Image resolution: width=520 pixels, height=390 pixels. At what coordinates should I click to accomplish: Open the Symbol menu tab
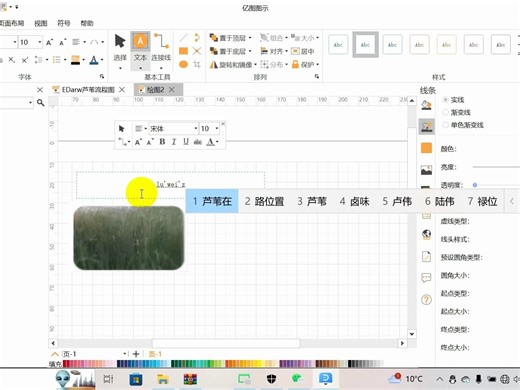[64, 23]
